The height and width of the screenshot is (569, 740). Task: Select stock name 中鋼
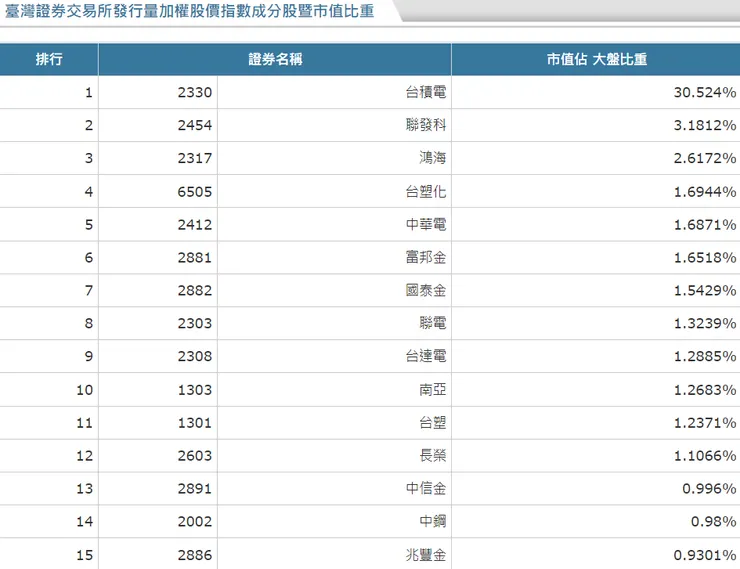click(433, 521)
